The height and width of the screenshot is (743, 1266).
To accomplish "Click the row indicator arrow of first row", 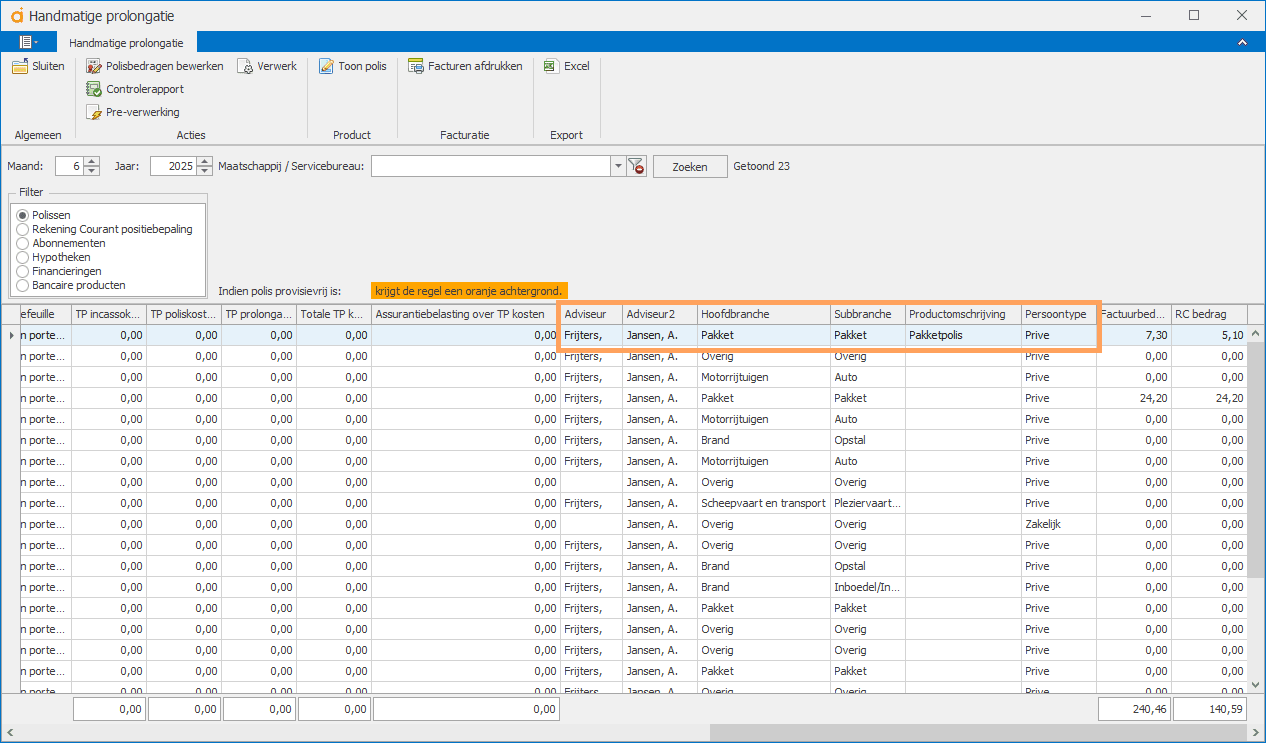I will point(11,335).
